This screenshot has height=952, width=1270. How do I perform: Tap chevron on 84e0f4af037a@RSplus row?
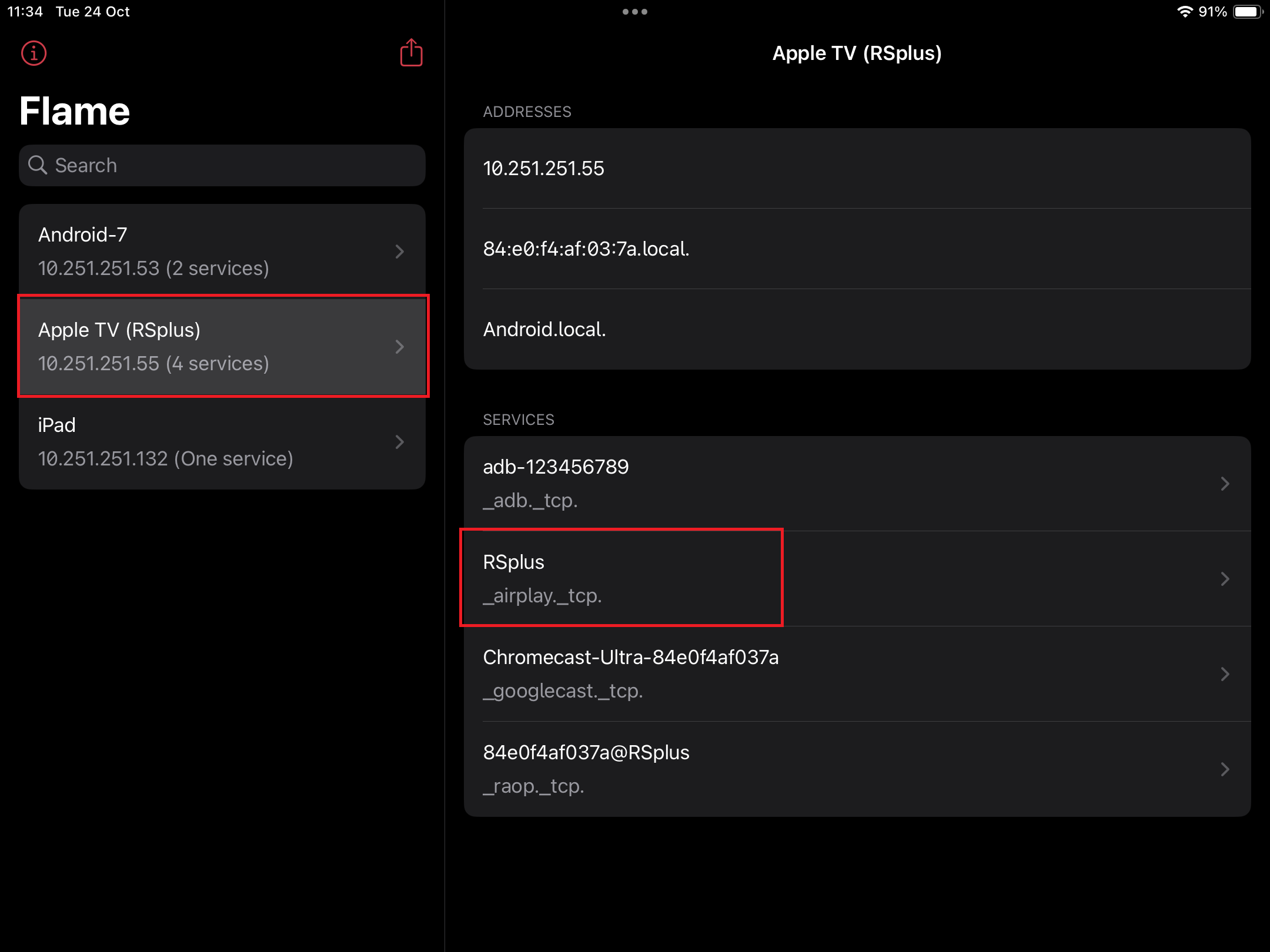(x=1225, y=769)
